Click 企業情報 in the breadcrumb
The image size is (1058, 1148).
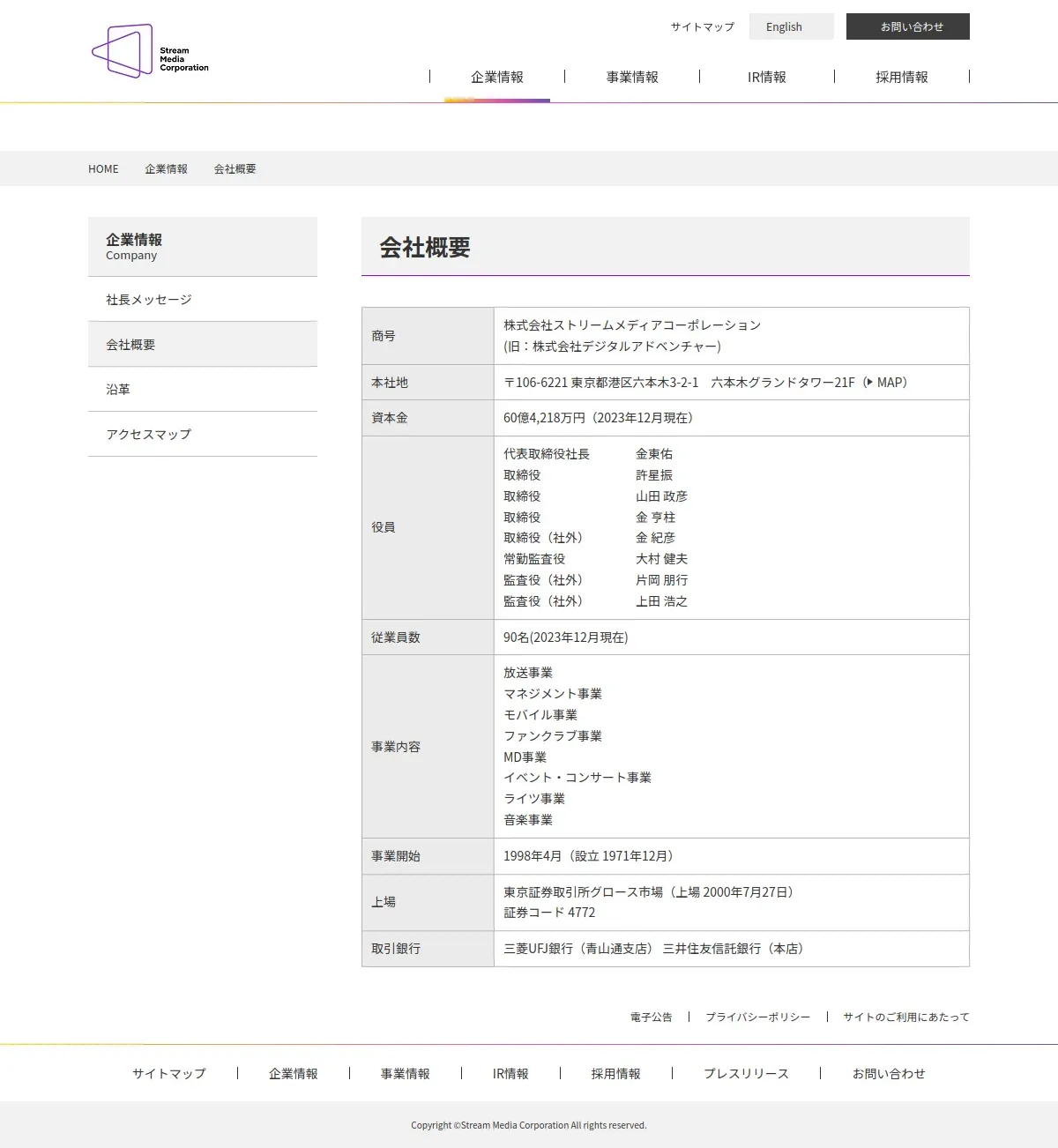(166, 168)
